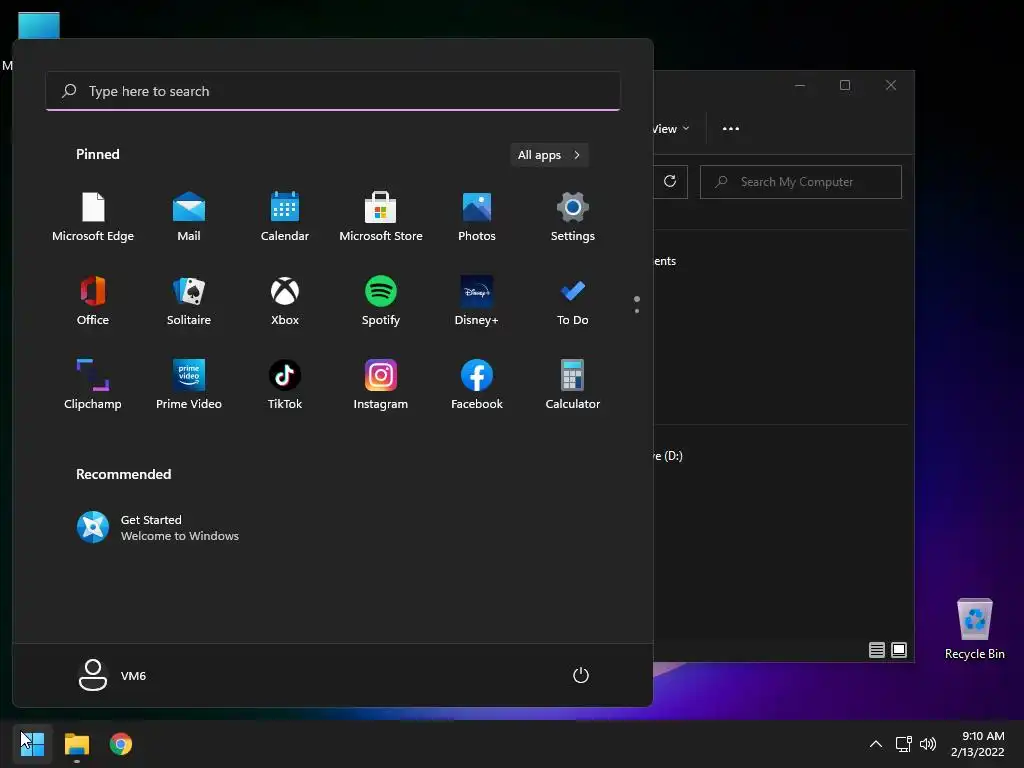Launch Clipchamp video editor

click(x=93, y=385)
